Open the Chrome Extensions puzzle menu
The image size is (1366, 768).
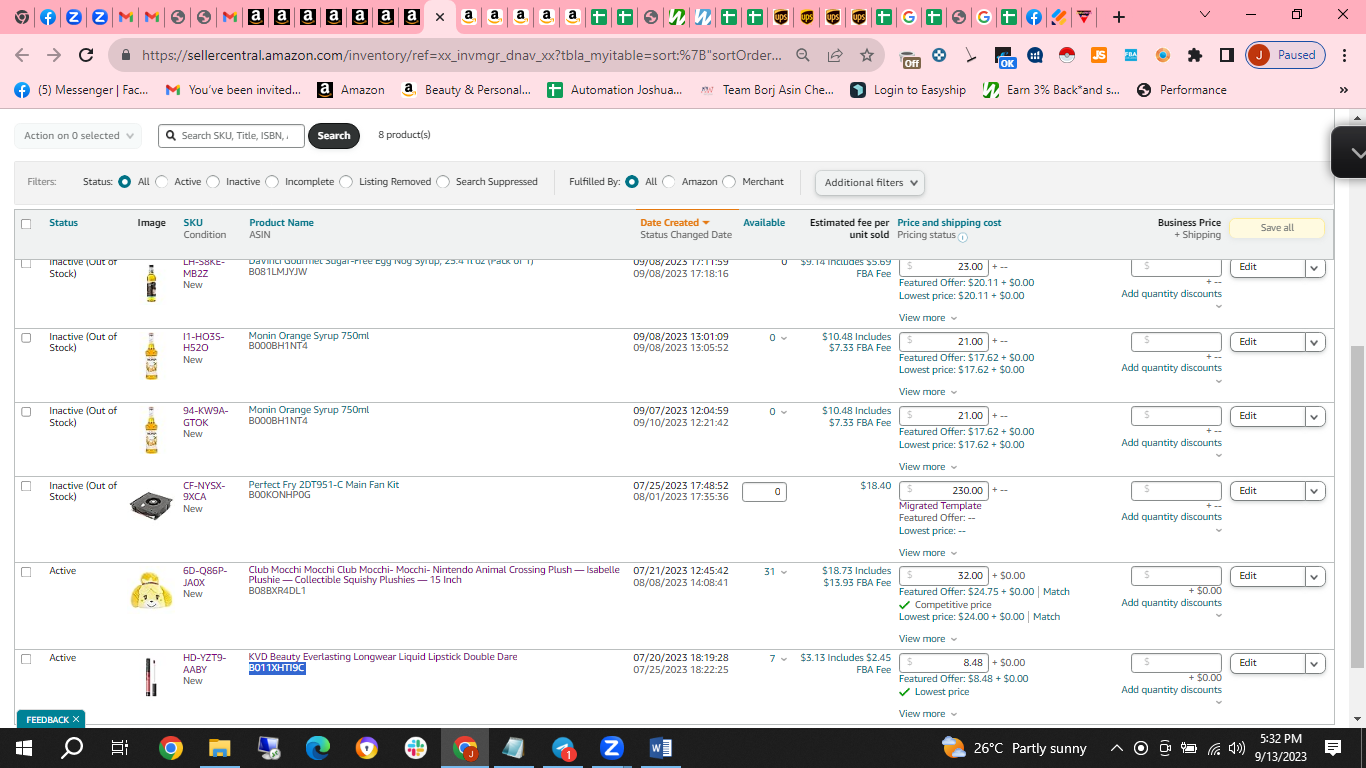click(x=1194, y=55)
